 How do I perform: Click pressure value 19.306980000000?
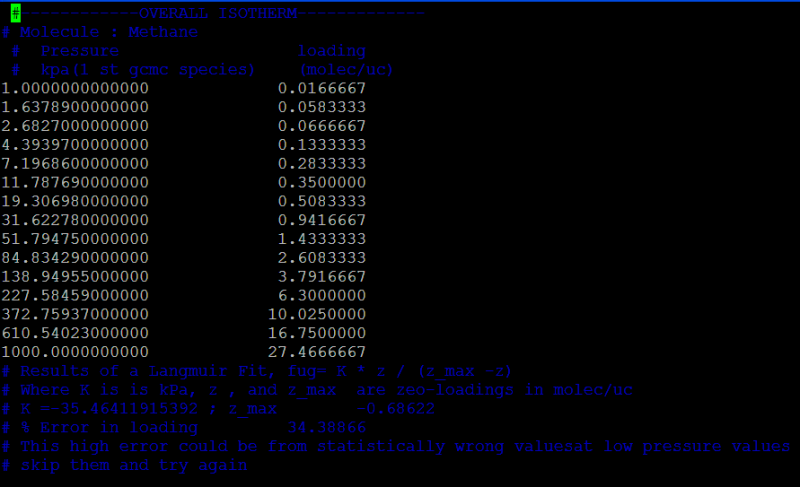pyautogui.click(x=75, y=201)
